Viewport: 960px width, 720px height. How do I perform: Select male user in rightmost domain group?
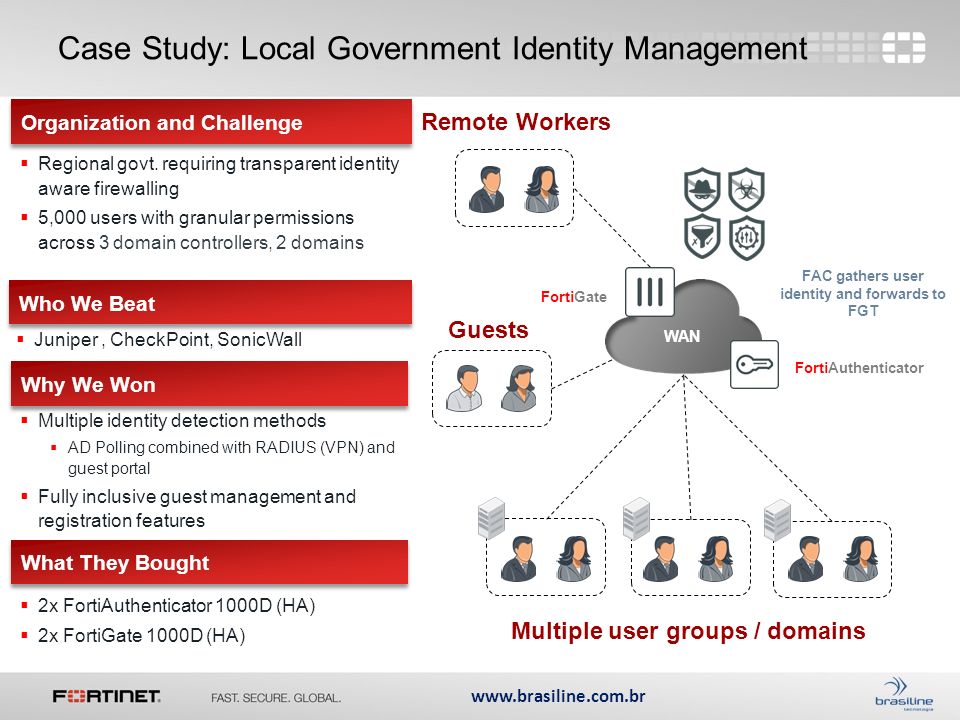806,558
